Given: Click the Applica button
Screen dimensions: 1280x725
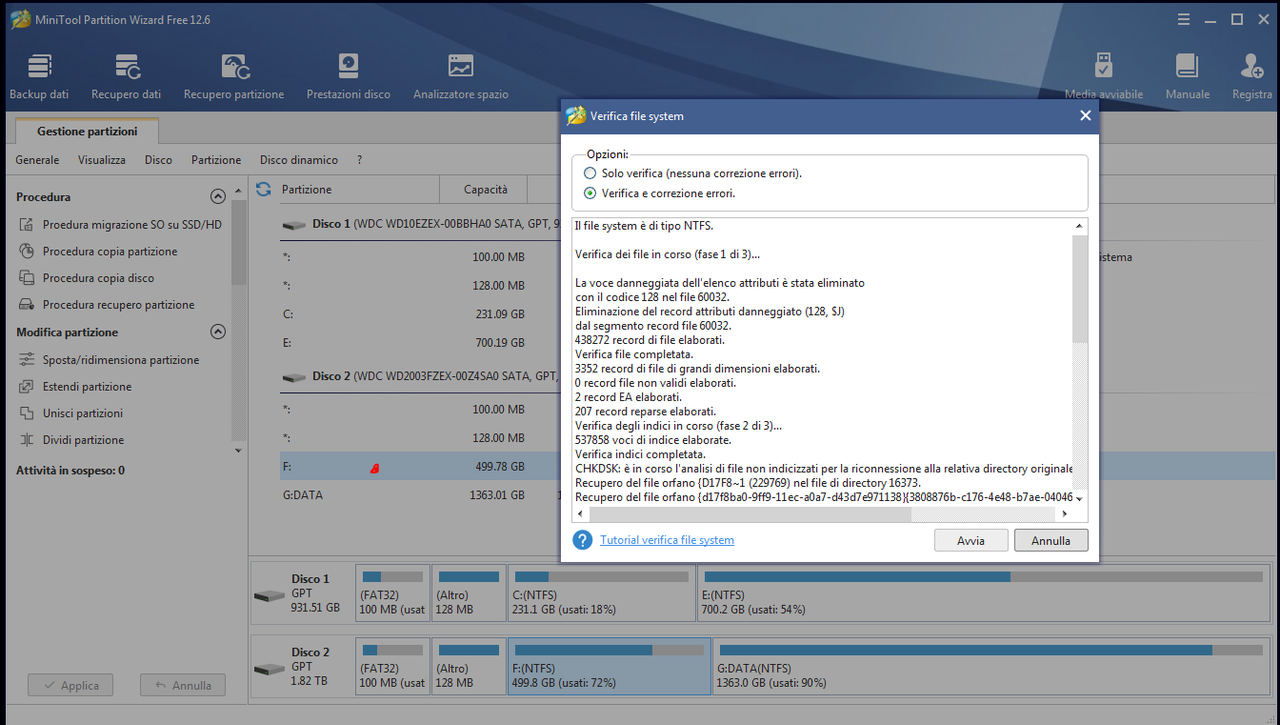Looking at the screenshot, I should click(70, 685).
